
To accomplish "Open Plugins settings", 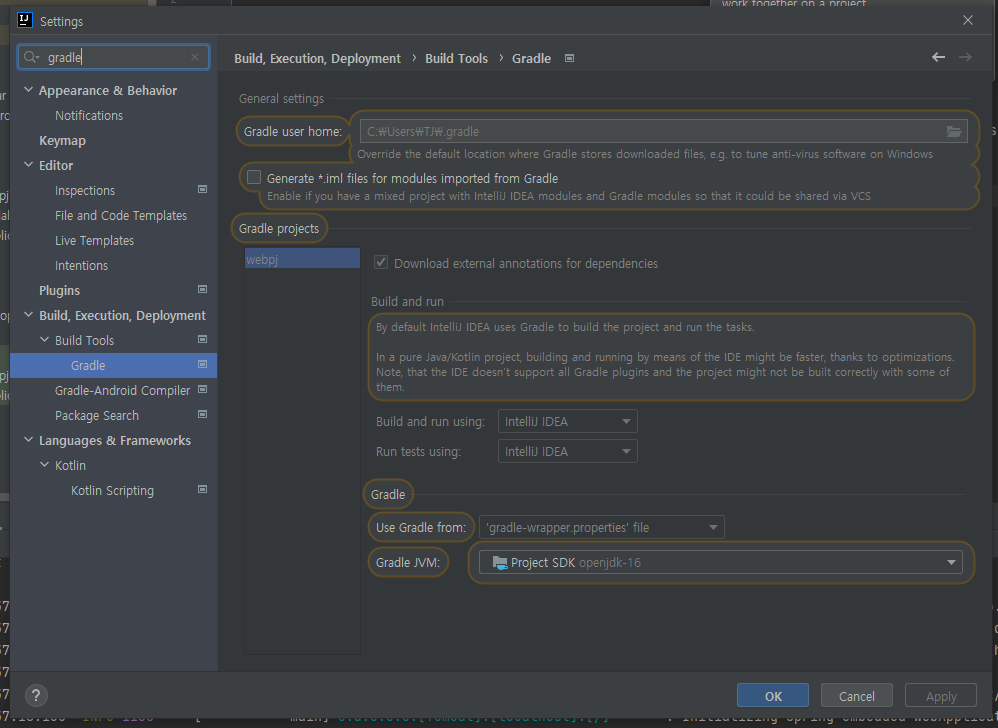I will point(59,290).
